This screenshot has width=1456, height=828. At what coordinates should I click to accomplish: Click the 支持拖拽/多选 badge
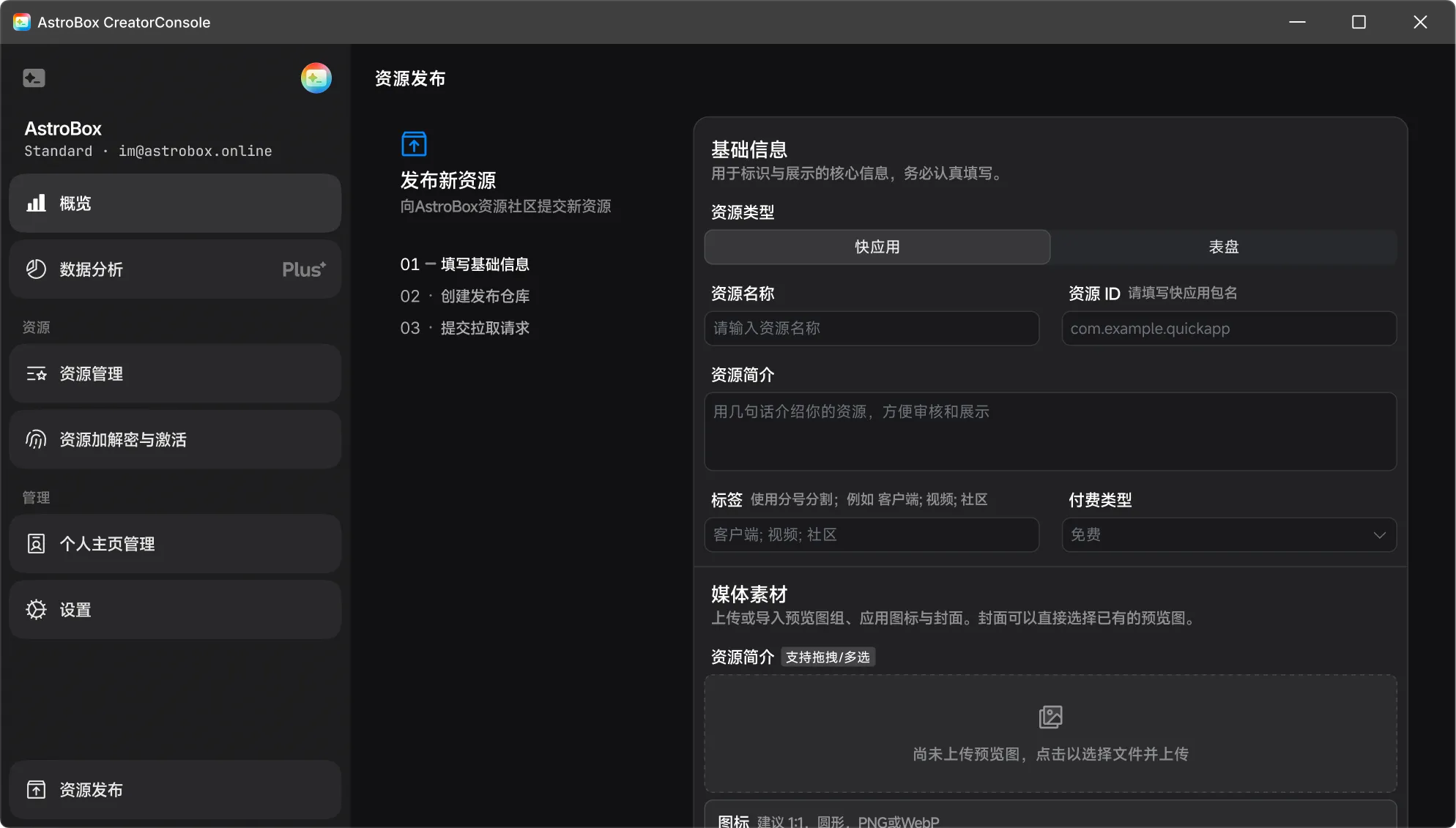pos(828,657)
